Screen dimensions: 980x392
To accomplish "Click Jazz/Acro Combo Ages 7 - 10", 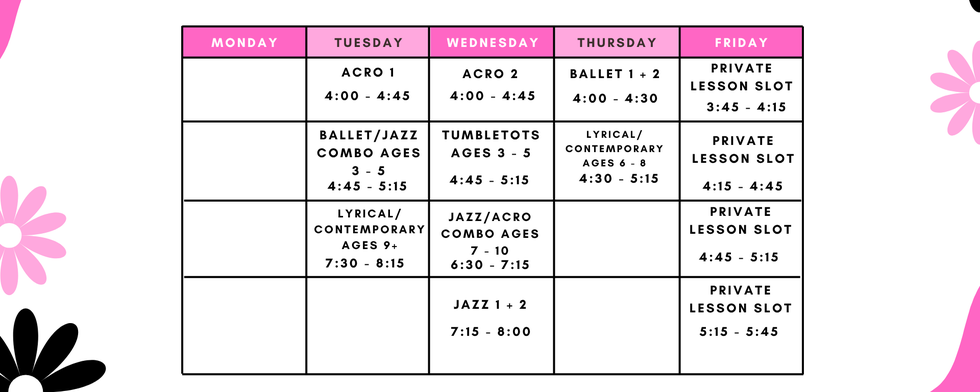I will (x=491, y=238).
